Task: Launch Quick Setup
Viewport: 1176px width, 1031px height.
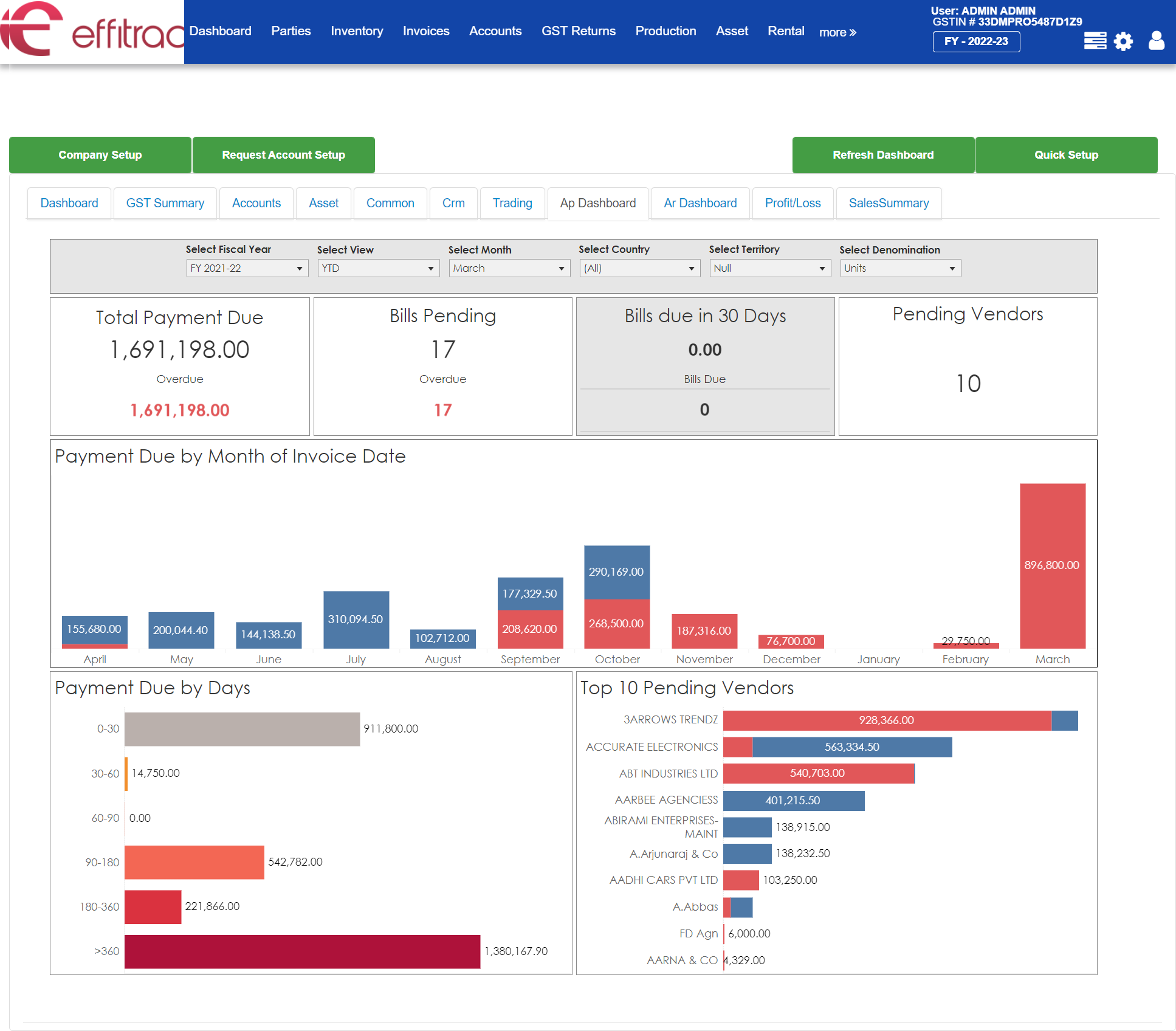Action: (1065, 155)
